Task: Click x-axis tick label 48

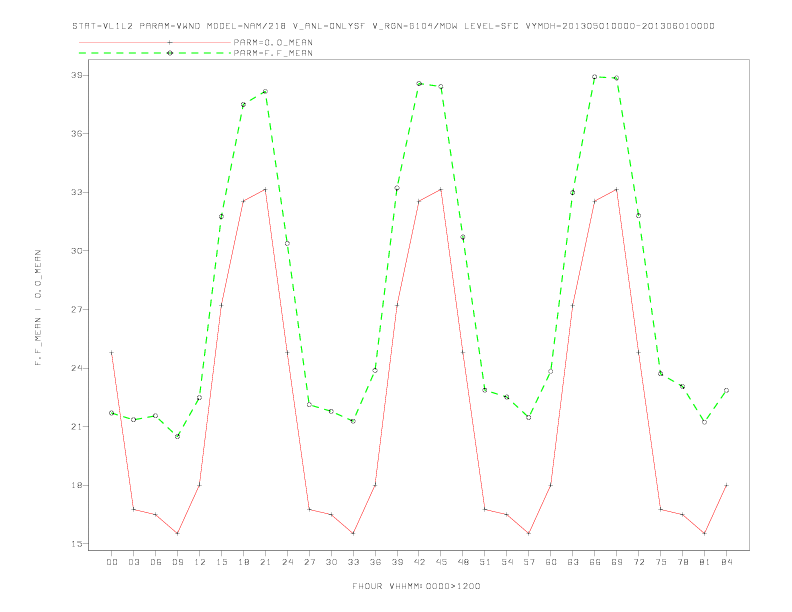Action: [x=463, y=562]
